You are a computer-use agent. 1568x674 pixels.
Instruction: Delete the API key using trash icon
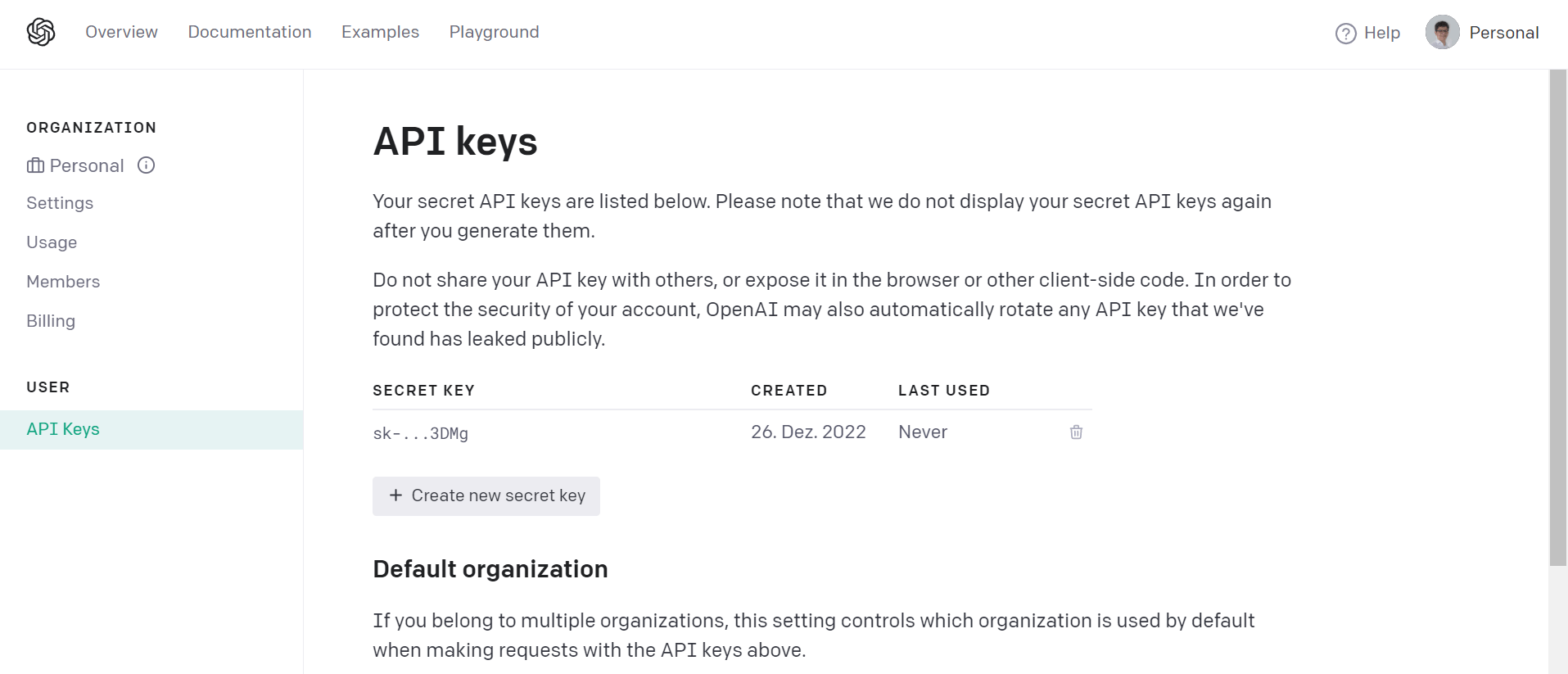1075,432
